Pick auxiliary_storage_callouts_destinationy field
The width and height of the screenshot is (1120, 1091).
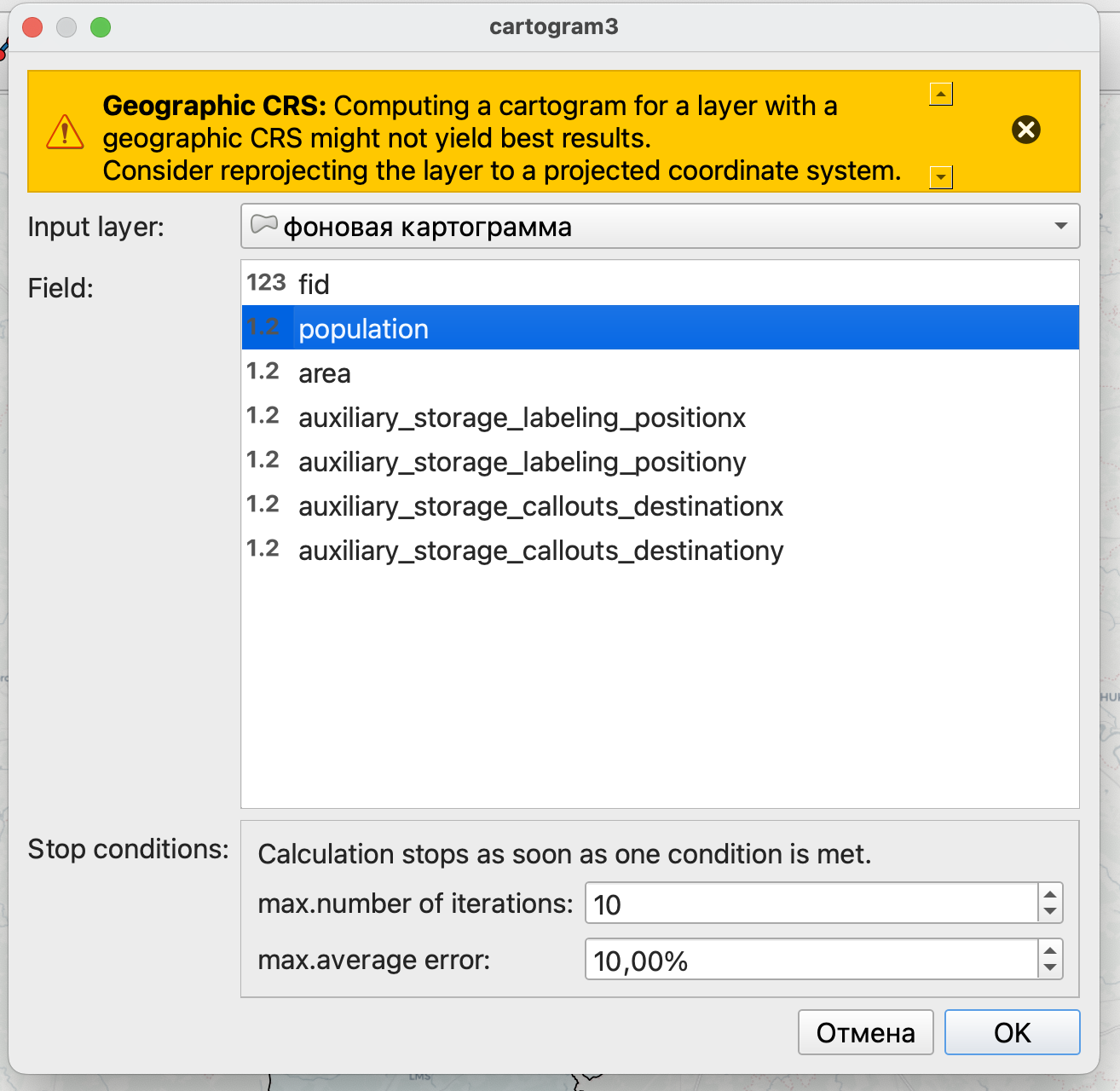click(540, 551)
